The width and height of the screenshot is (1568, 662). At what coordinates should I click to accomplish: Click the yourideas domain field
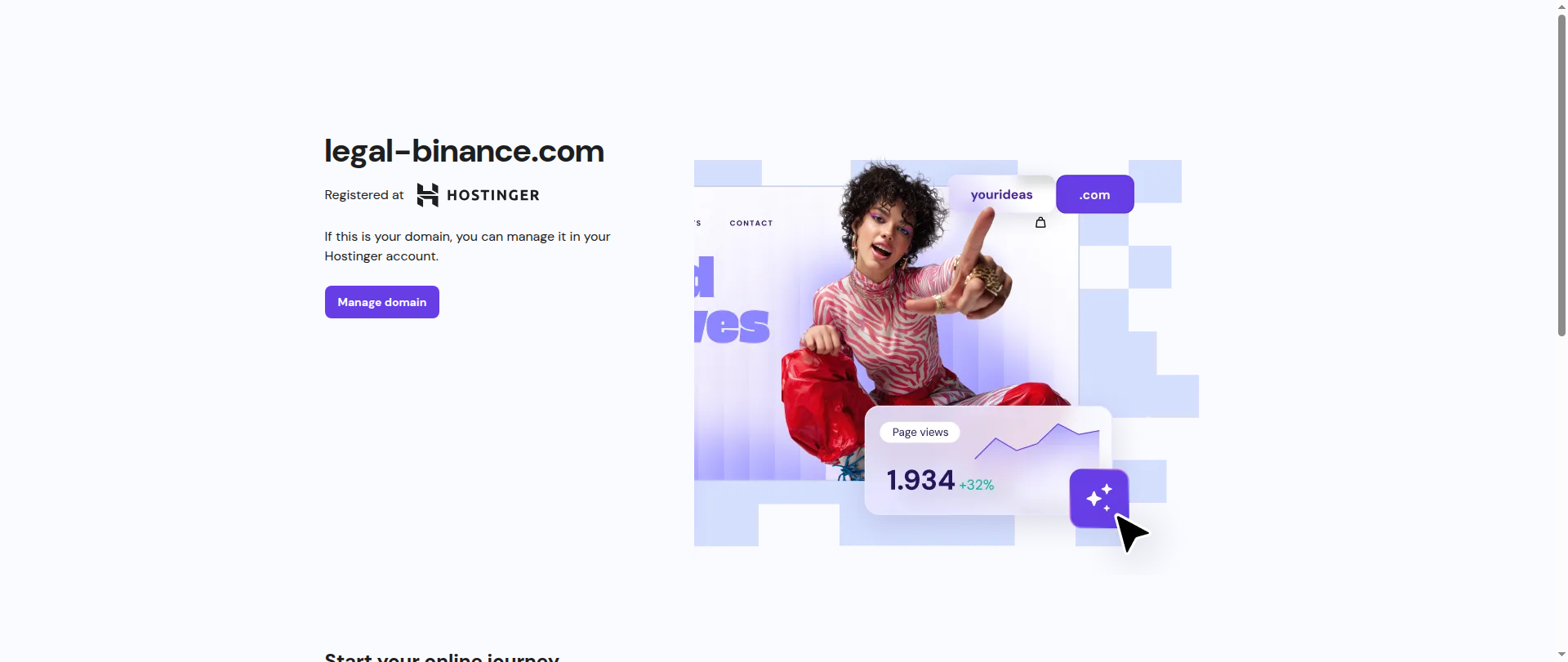click(1001, 194)
